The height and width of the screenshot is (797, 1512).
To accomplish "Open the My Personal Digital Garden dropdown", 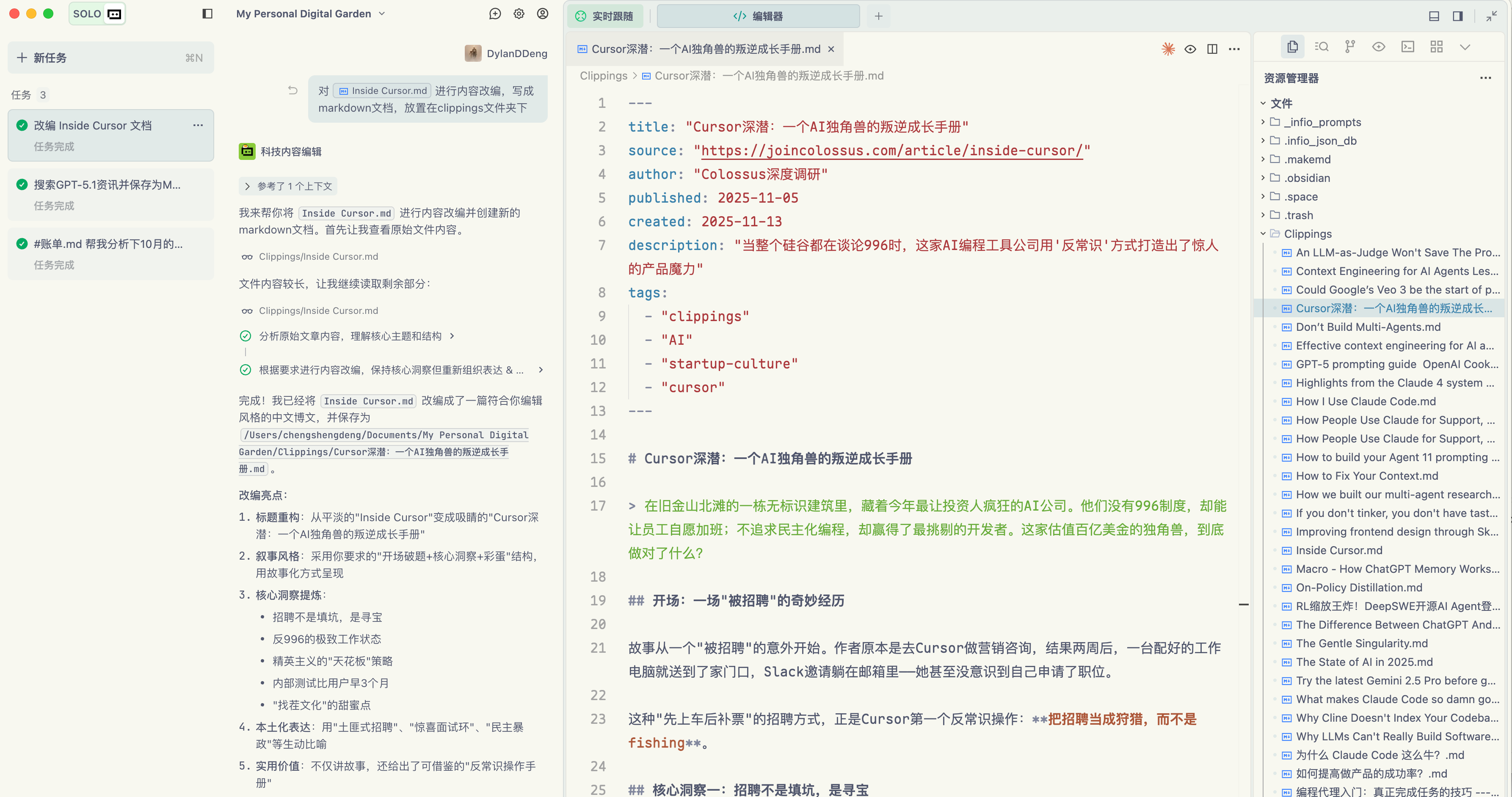I will click(x=311, y=14).
